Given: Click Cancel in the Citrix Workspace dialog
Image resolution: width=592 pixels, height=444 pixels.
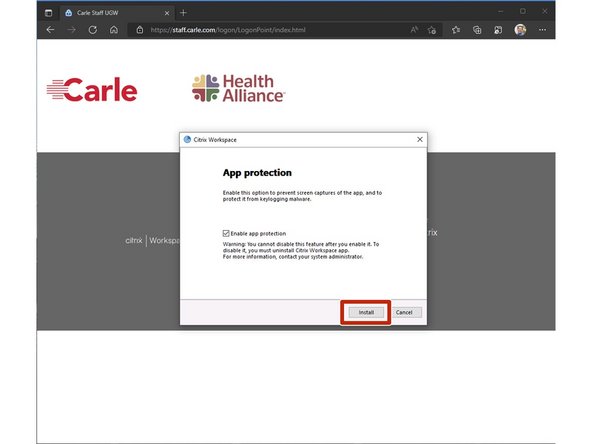Looking at the screenshot, I should click(x=404, y=312).
